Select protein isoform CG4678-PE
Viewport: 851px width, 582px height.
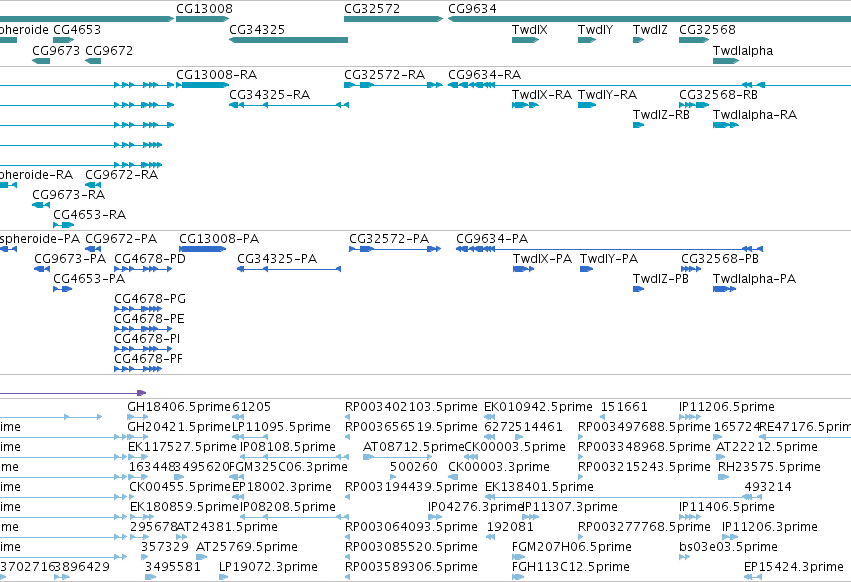coord(143,329)
